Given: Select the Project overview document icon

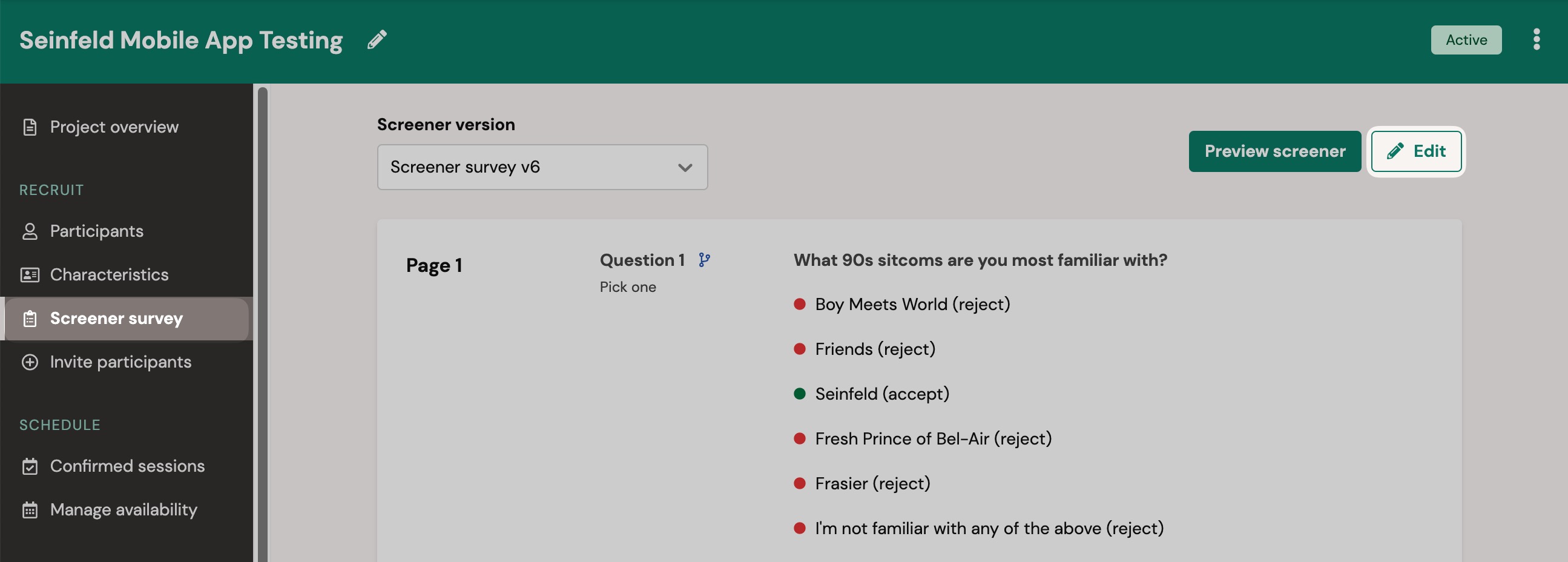Looking at the screenshot, I should (29, 127).
